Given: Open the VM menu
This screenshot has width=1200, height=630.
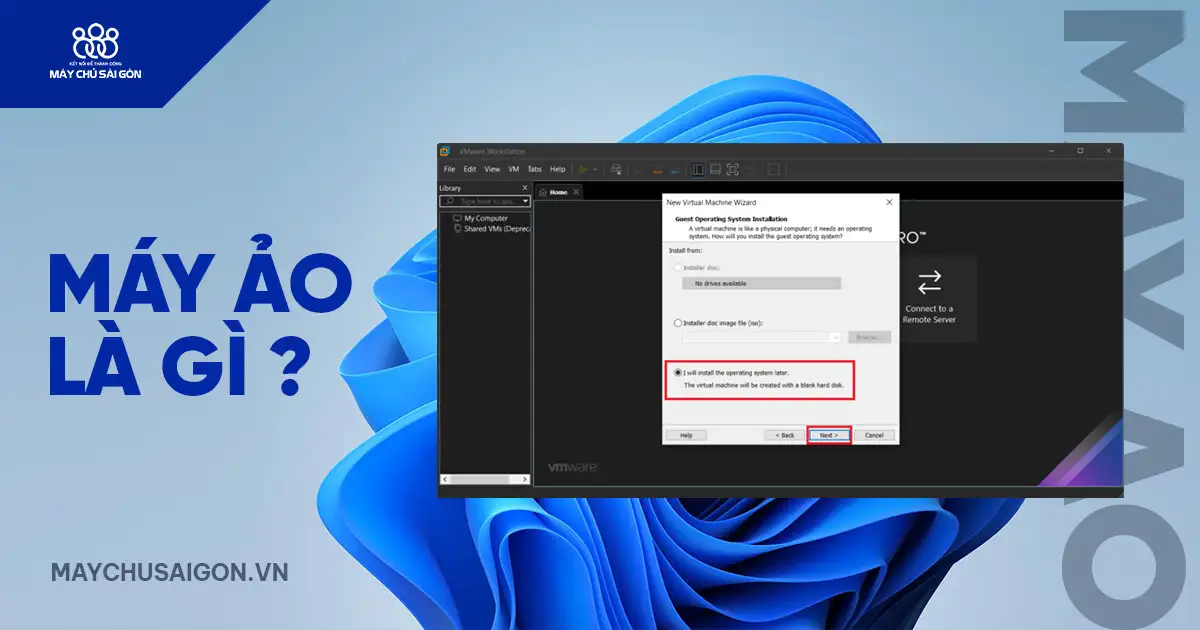Looking at the screenshot, I should [514, 169].
